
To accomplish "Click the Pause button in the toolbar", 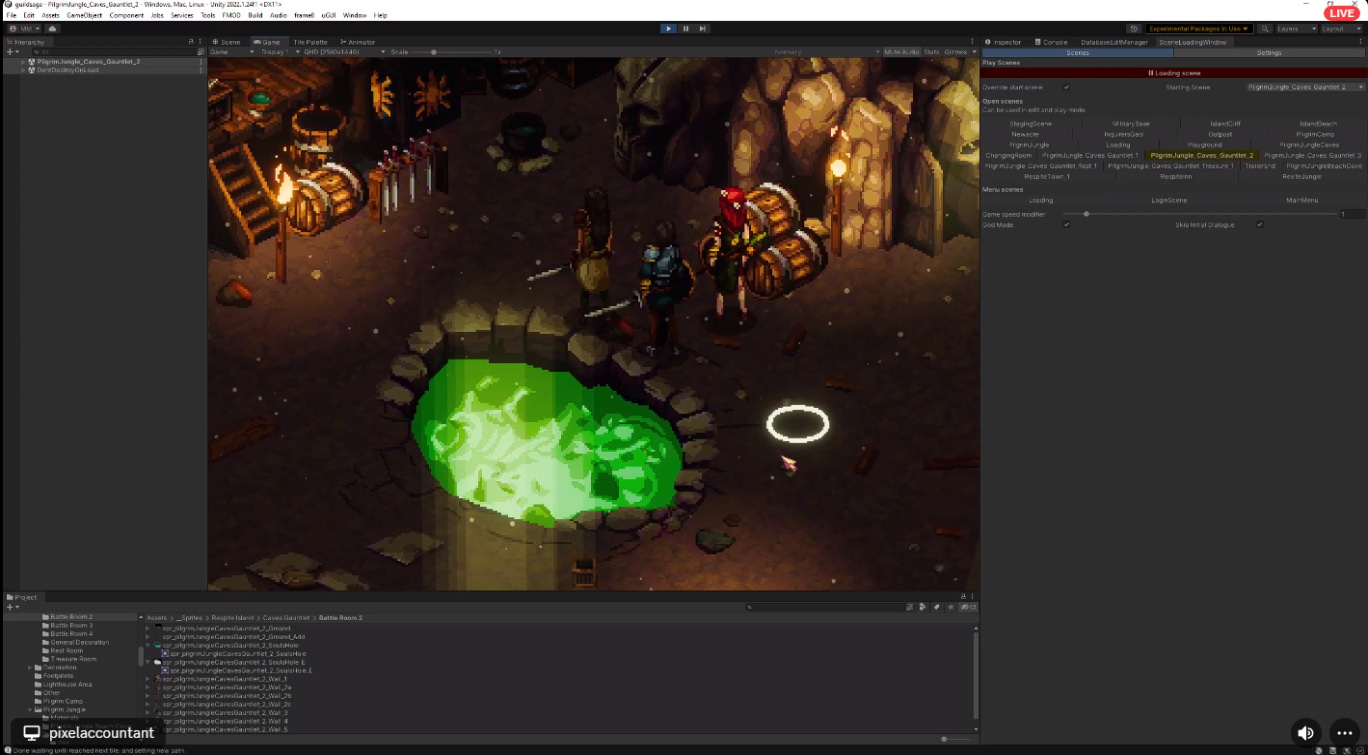I will tap(685, 28).
